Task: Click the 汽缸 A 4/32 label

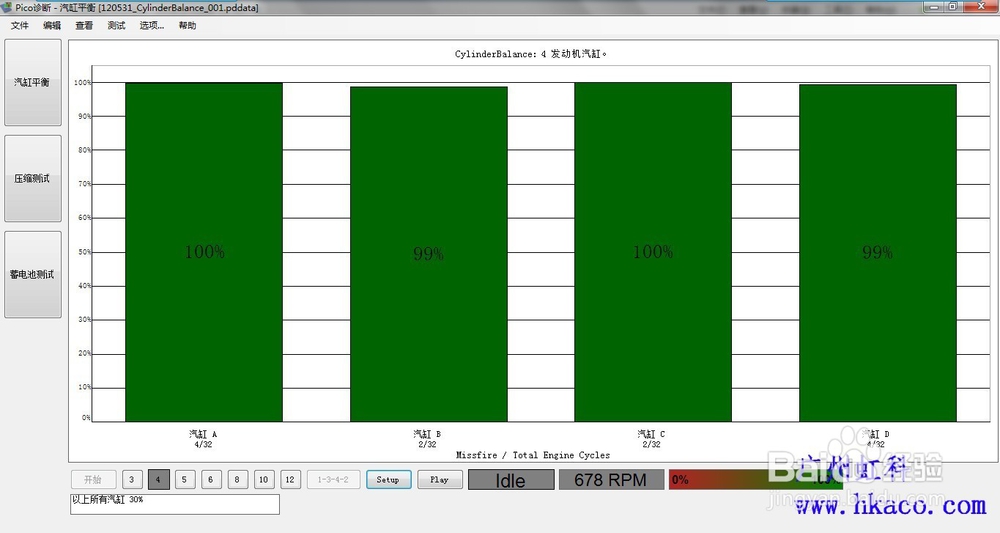Action: pos(203,439)
